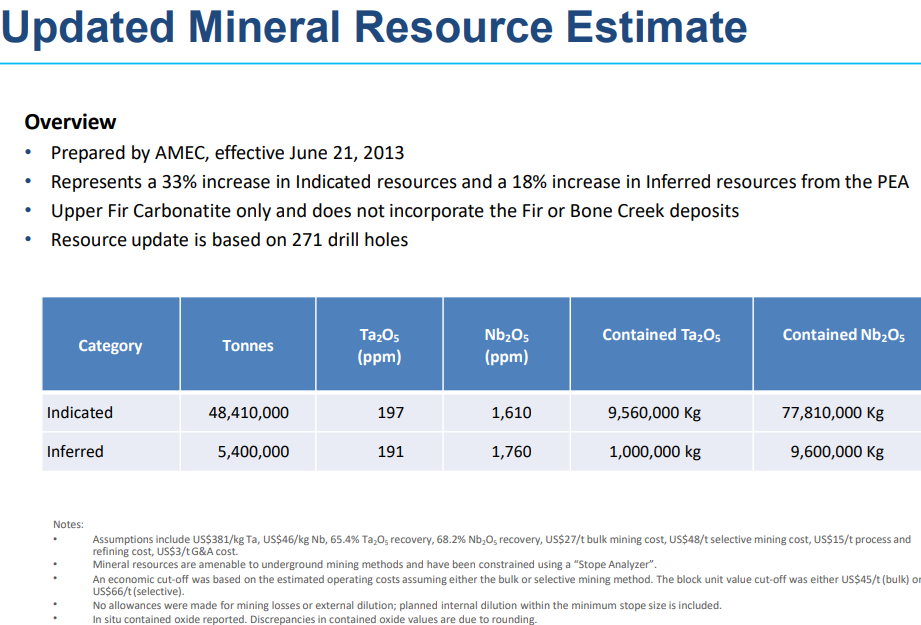Viewport: 921px width, 625px height.
Task: Click the note mentioning 'Stope Analyzer'
Action: [x=374, y=565]
